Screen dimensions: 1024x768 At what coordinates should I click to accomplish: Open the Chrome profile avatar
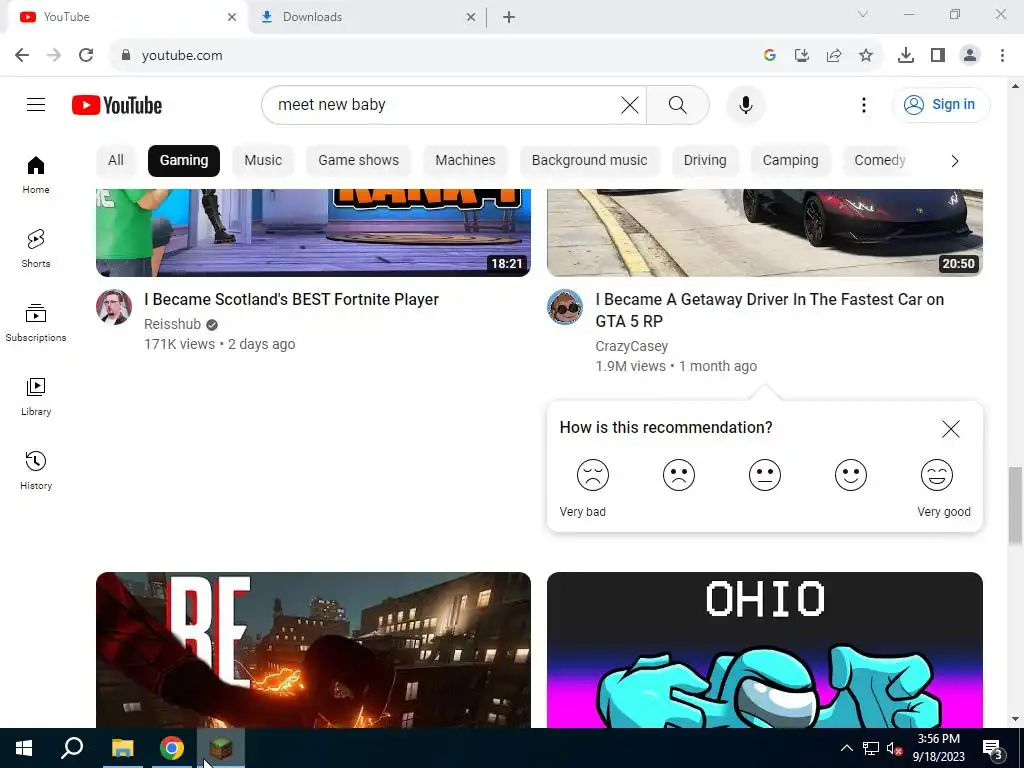pos(970,56)
